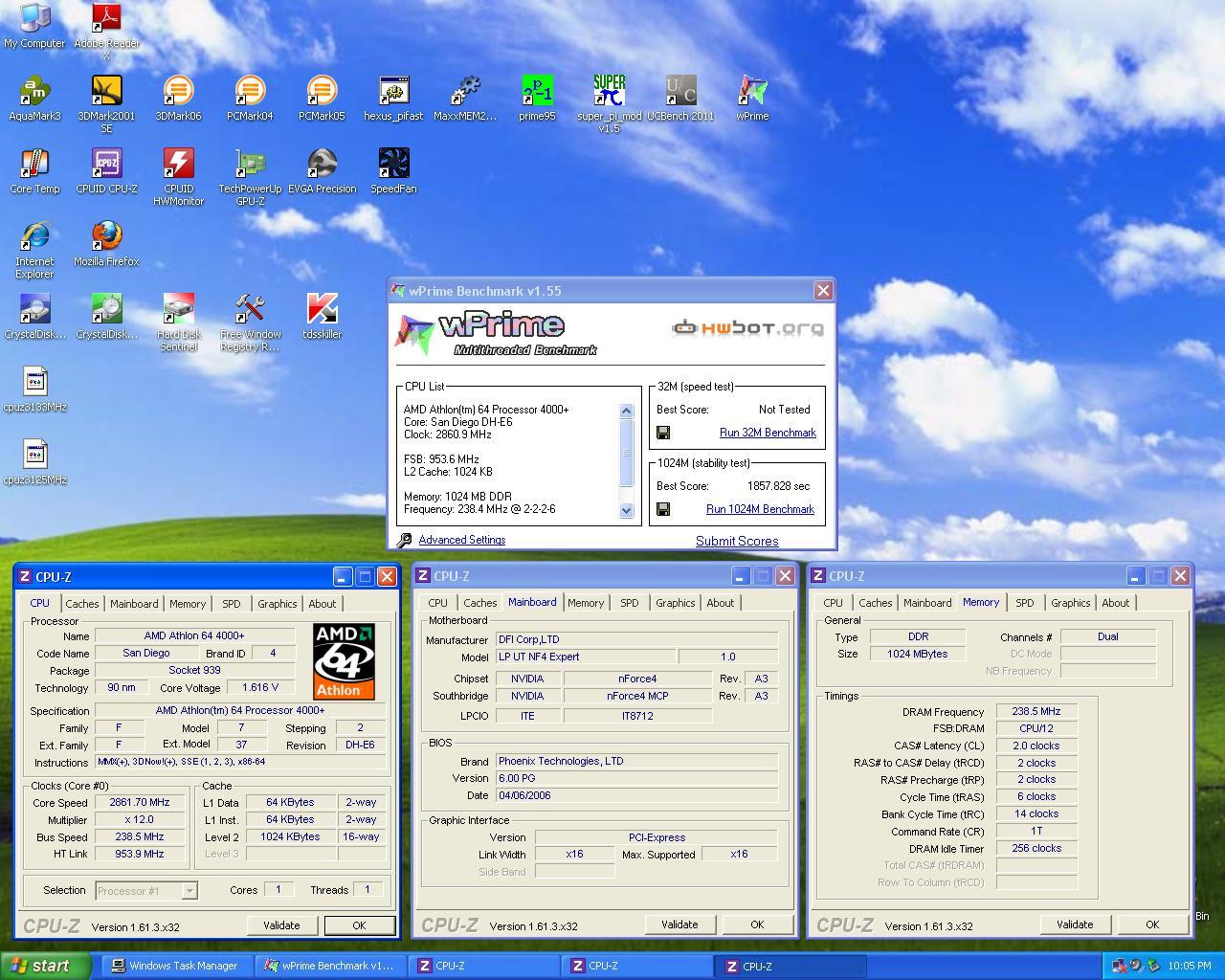Launch Core Temp desktop icon
The image size is (1225, 980).
(x=34, y=169)
